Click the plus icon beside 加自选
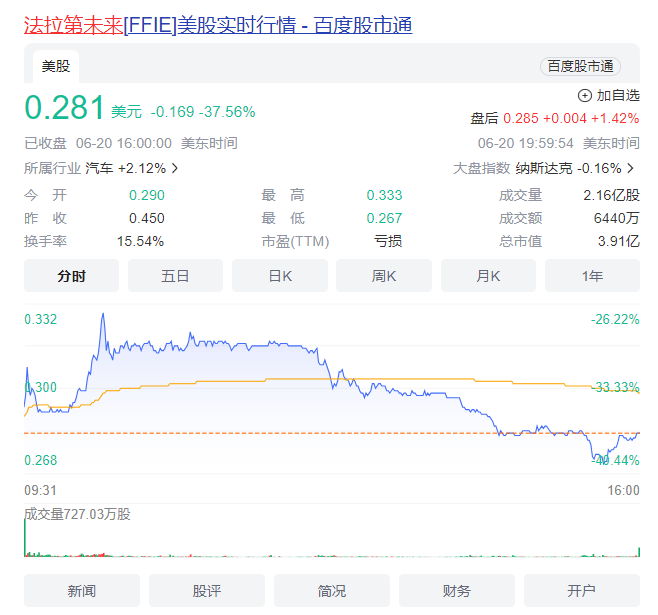The image size is (658, 615). [x=585, y=96]
